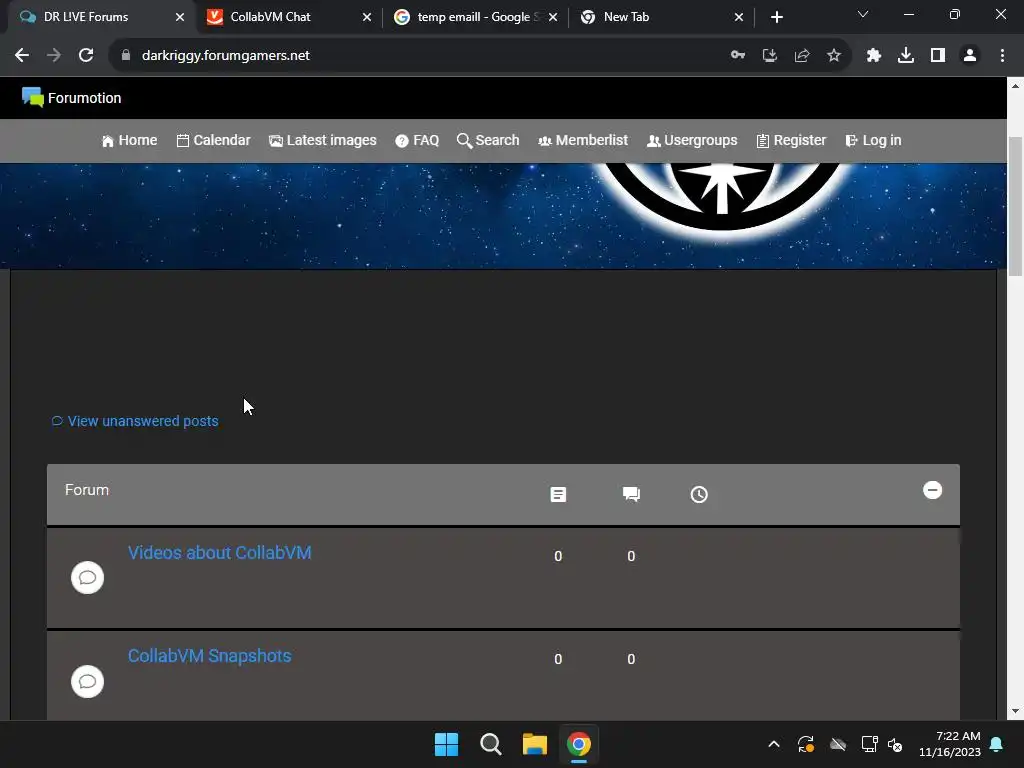Viewport: 1024px width, 768px height.
Task: Show hidden system tray icons
Action: pos(774,744)
